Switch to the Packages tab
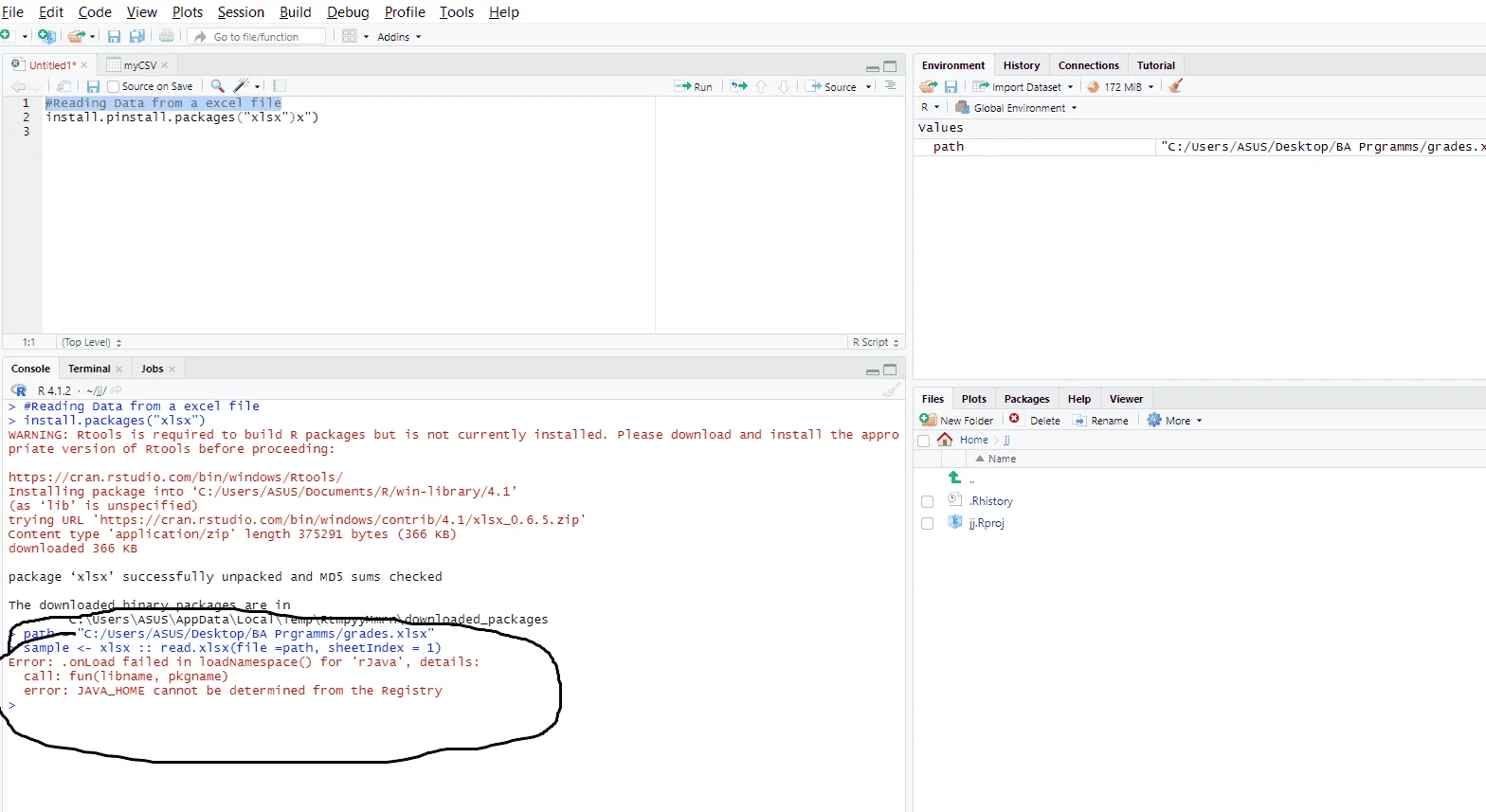 [x=1026, y=399]
